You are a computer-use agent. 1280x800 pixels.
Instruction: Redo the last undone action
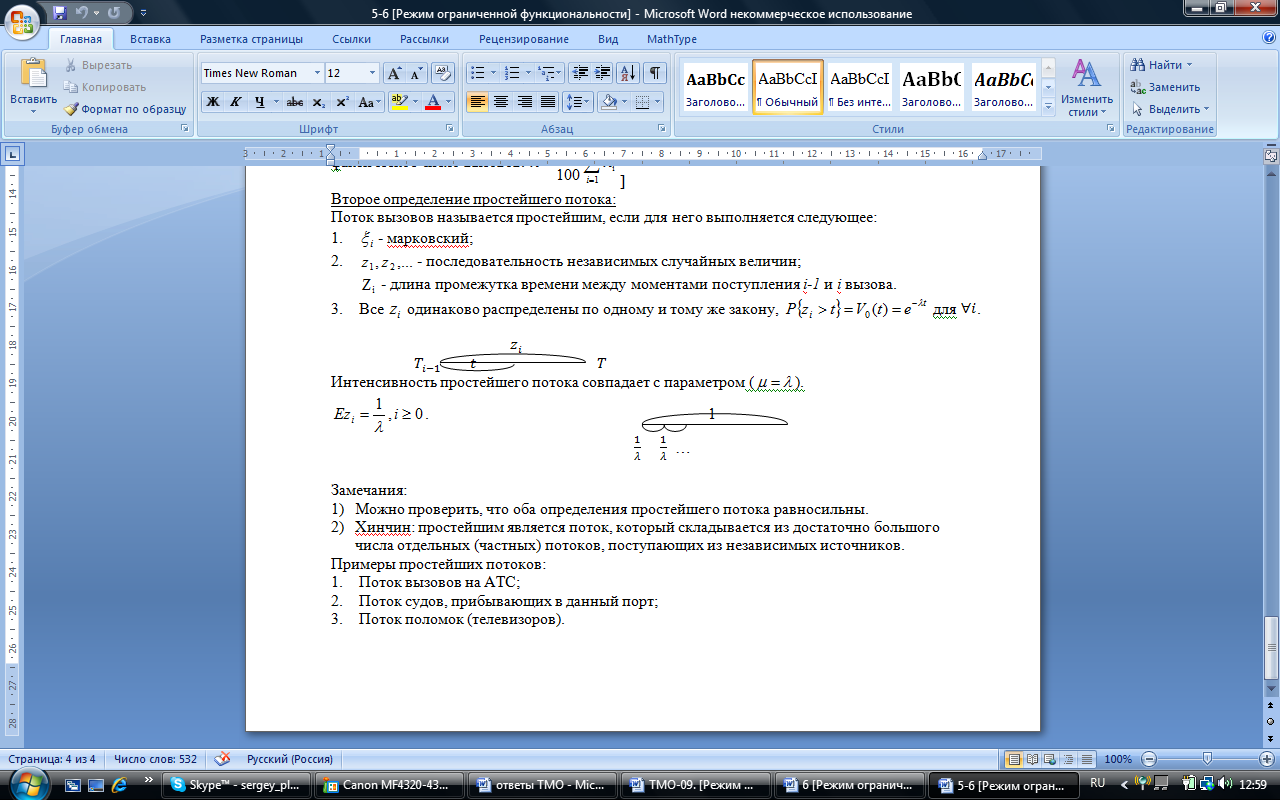113,14
